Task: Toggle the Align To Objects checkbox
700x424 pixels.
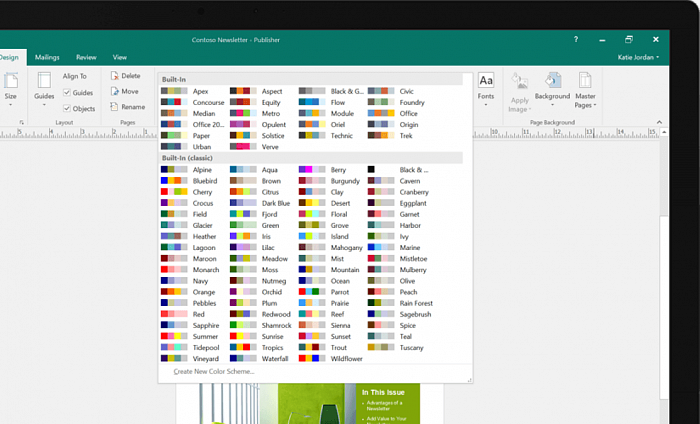Action: click(67, 108)
